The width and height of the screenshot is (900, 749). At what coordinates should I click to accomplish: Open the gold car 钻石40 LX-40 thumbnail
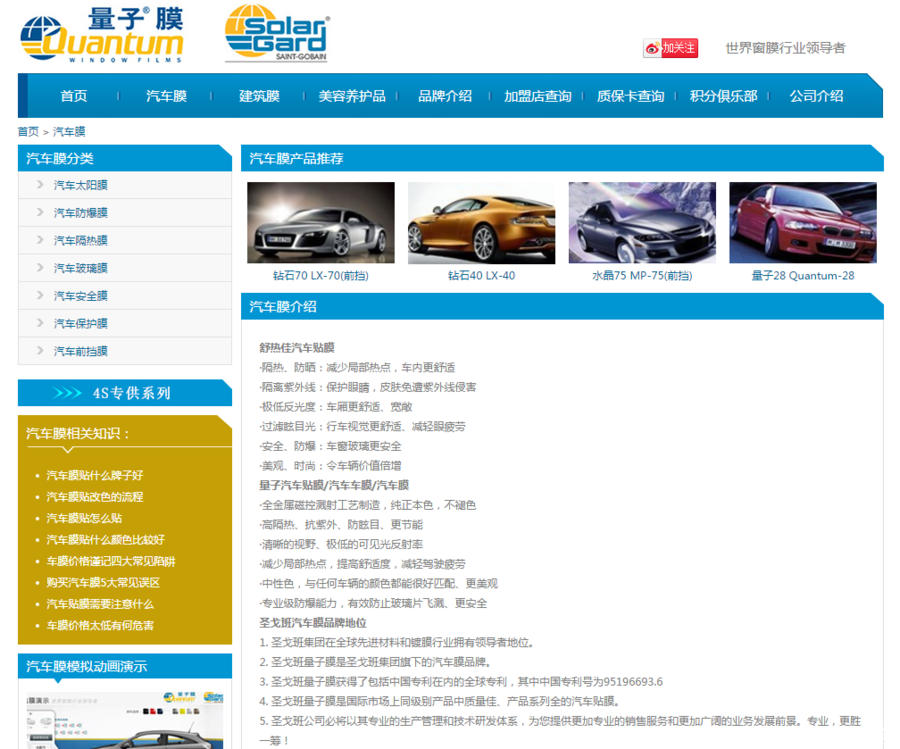point(482,223)
